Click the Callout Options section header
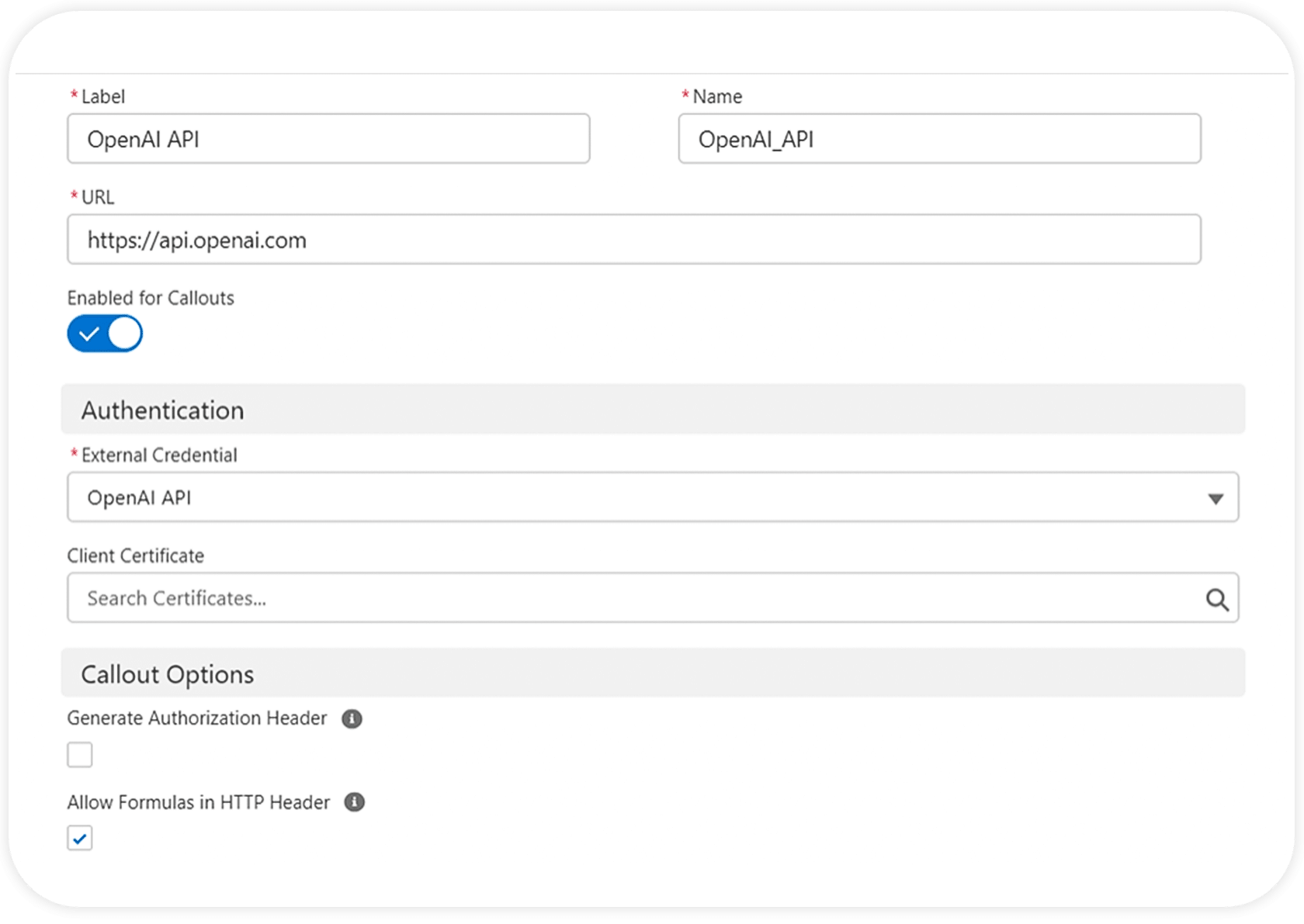 [168, 674]
